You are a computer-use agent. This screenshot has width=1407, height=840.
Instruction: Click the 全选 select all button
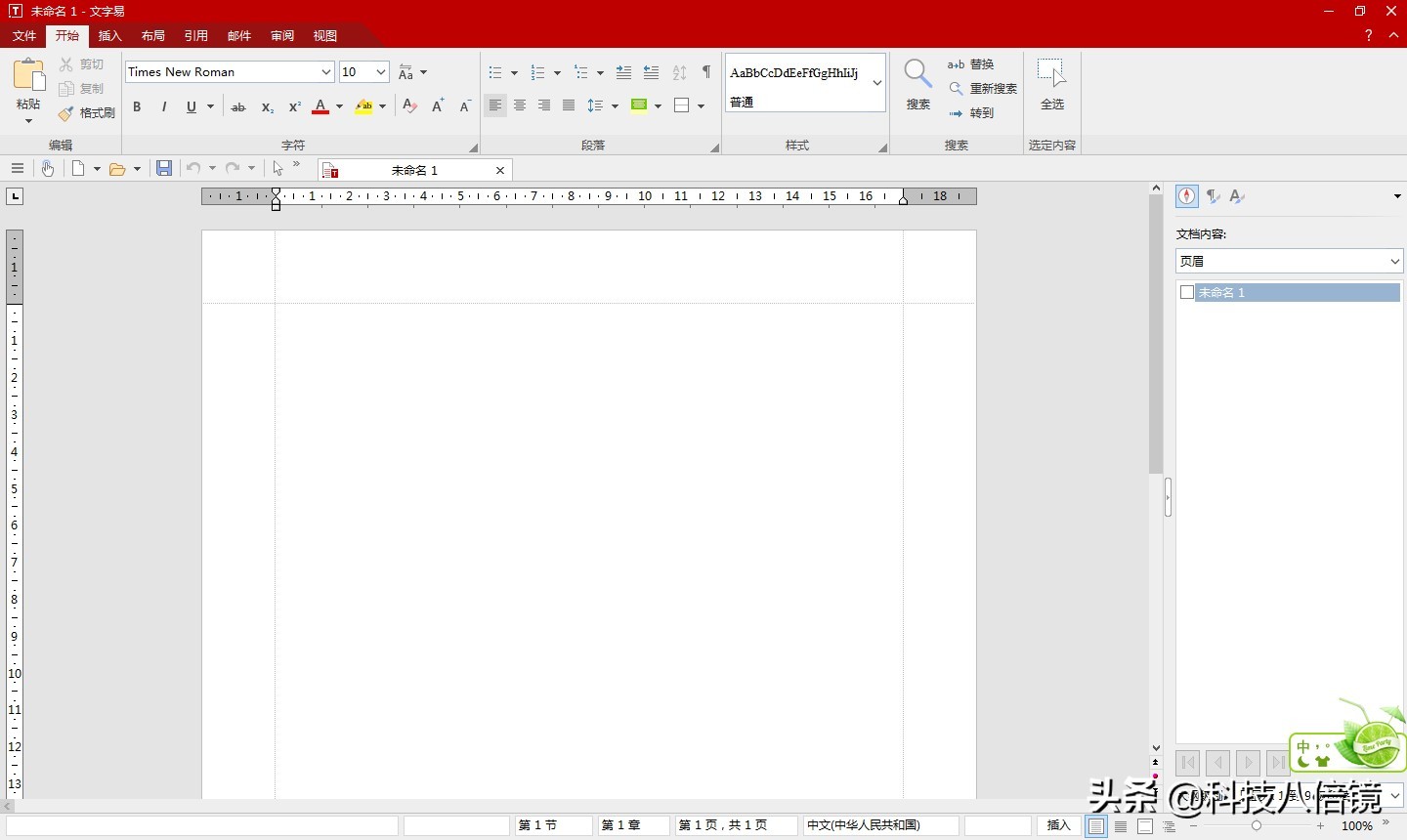(1051, 84)
